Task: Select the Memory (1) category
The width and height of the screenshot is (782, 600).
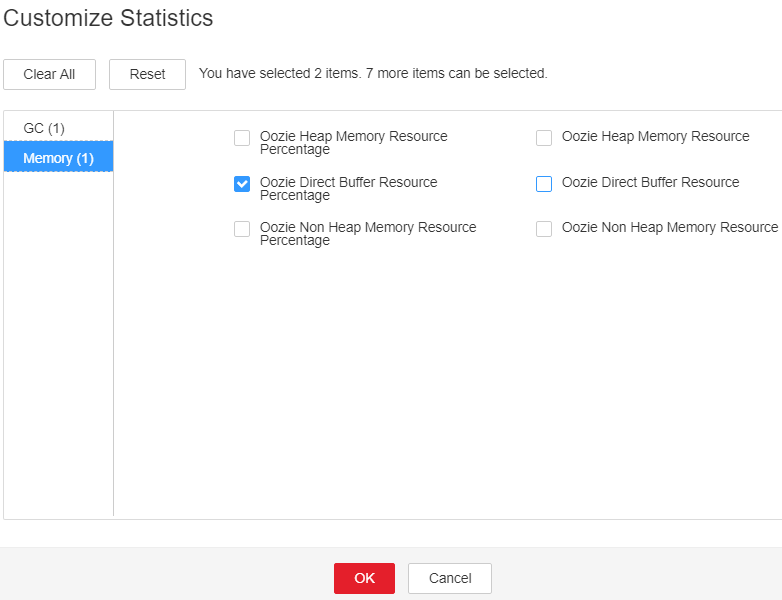Action: click(x=58, y=158)
